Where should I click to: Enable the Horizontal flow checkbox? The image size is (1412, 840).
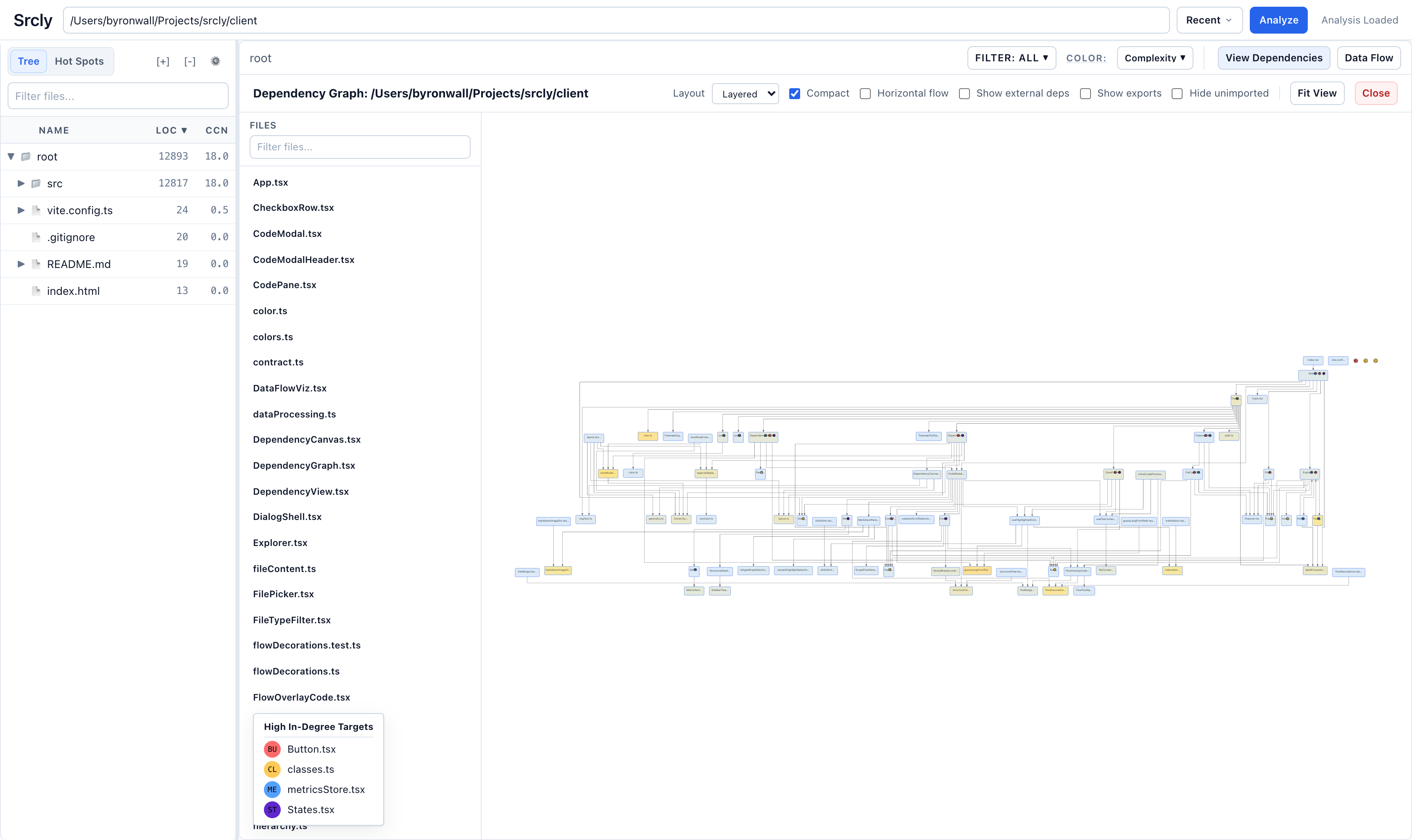[x=865, y=93]
